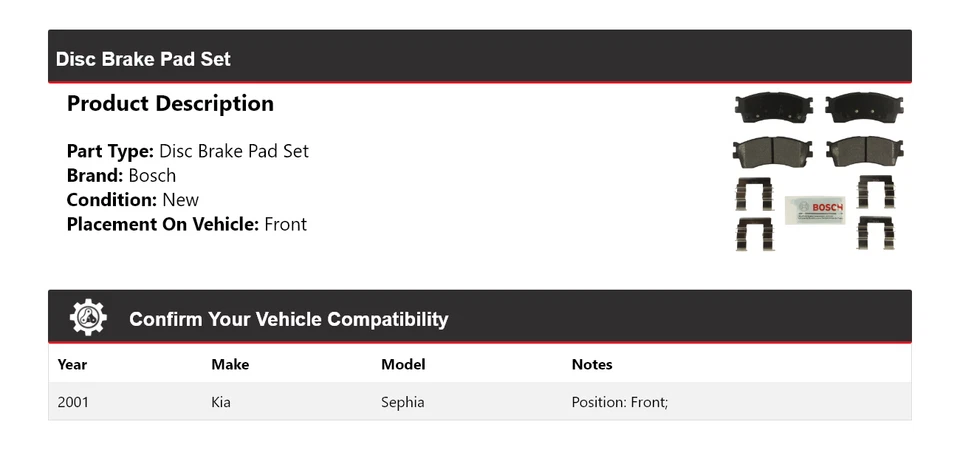Viewport: 960px width, 450px height.
Task: Click the lower-right brake pad in photo
Action: coord(865,151)
